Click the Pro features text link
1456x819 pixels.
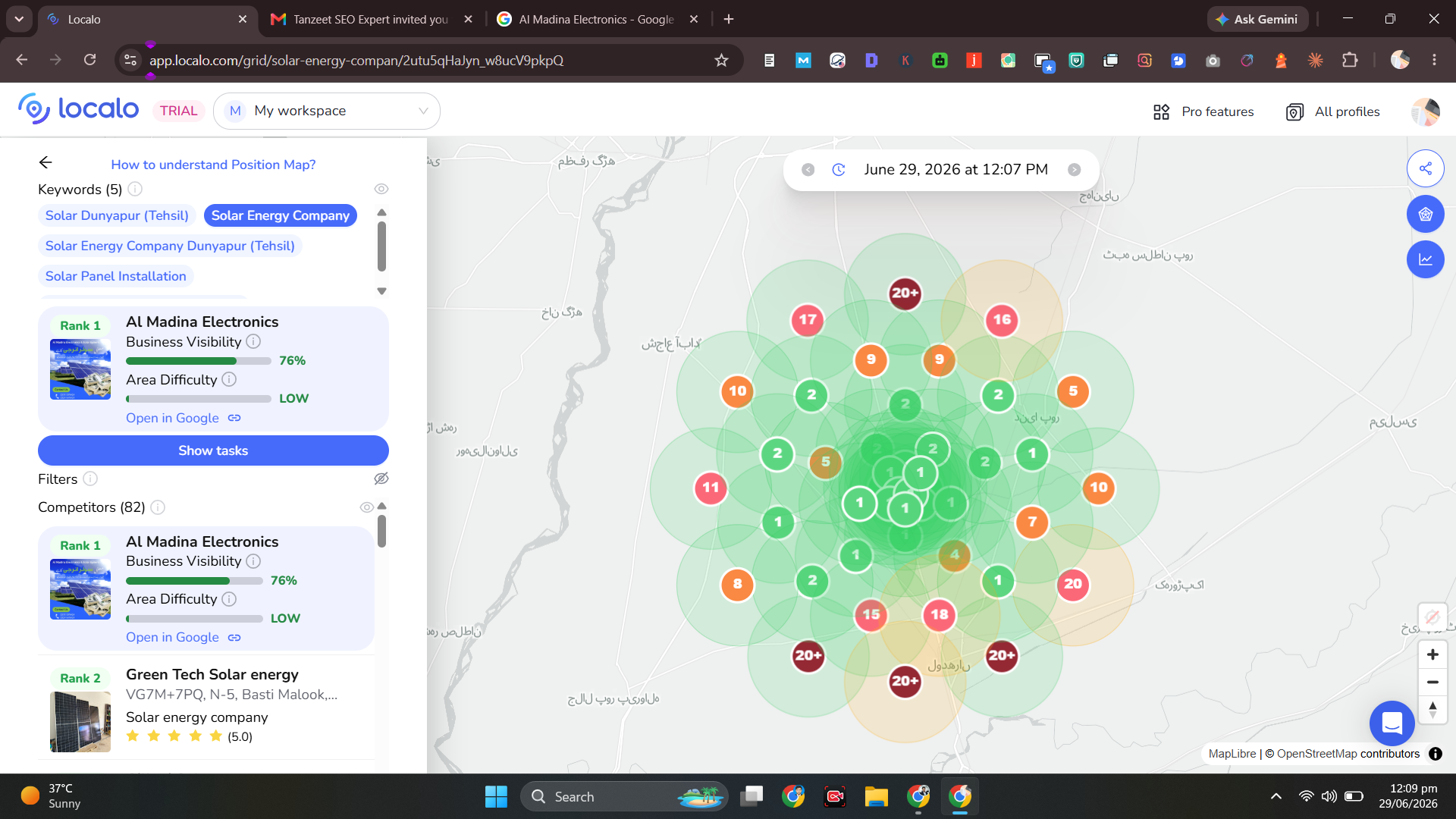1218,111
